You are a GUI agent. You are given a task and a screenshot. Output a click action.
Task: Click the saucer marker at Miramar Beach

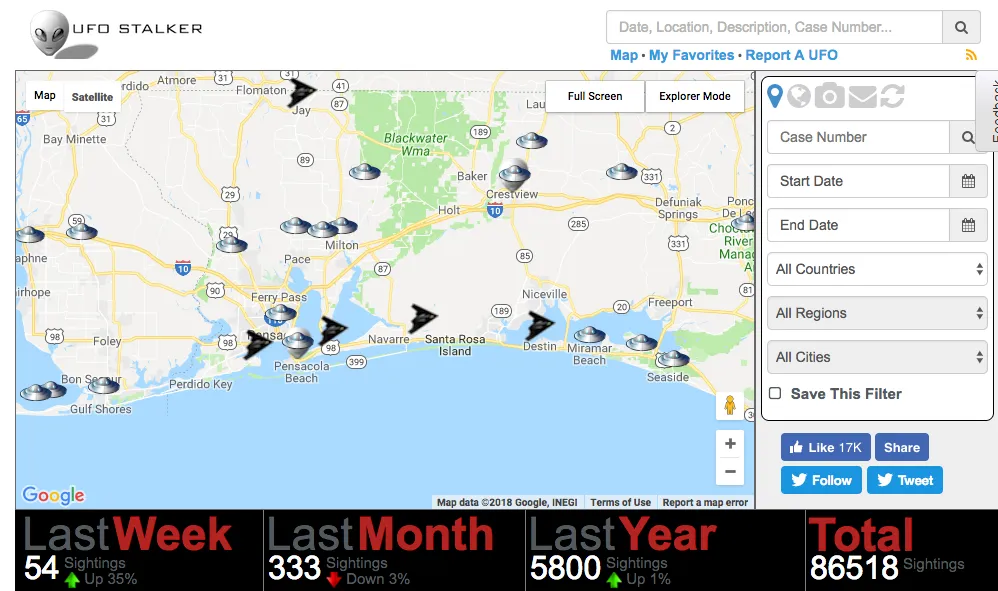point(589,335)
